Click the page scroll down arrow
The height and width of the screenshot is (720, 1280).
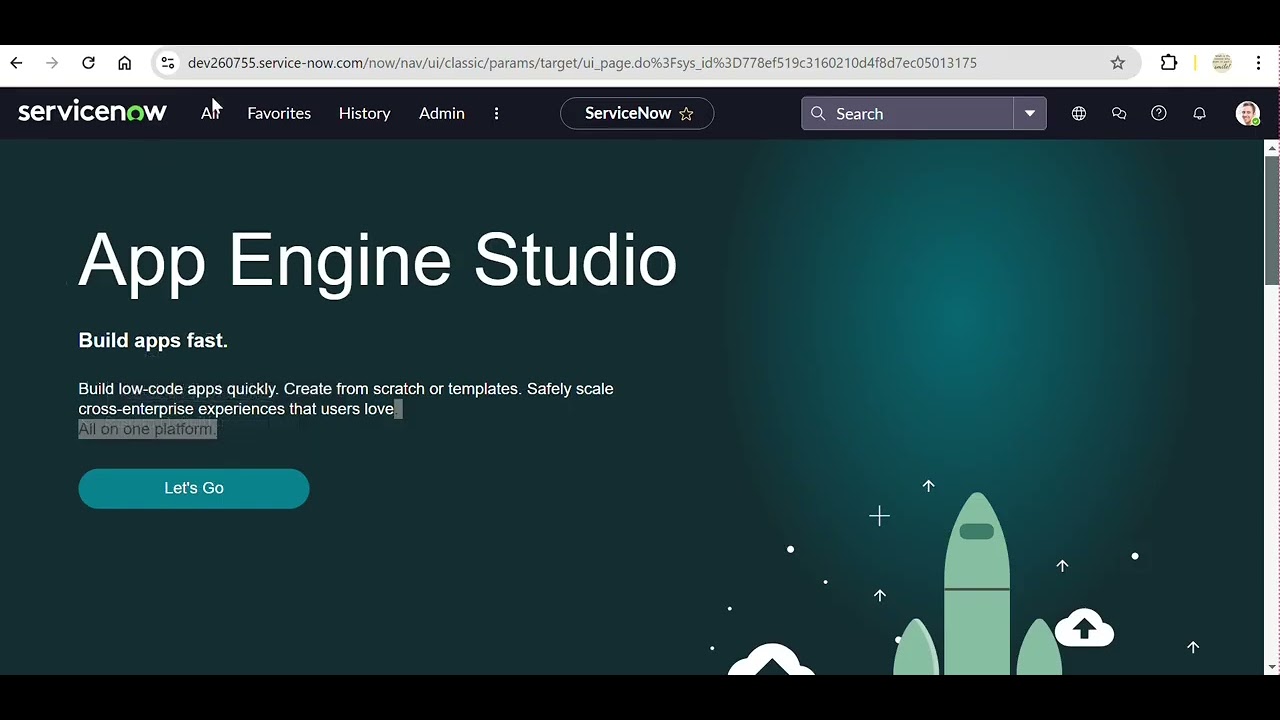coord(1272,667)
